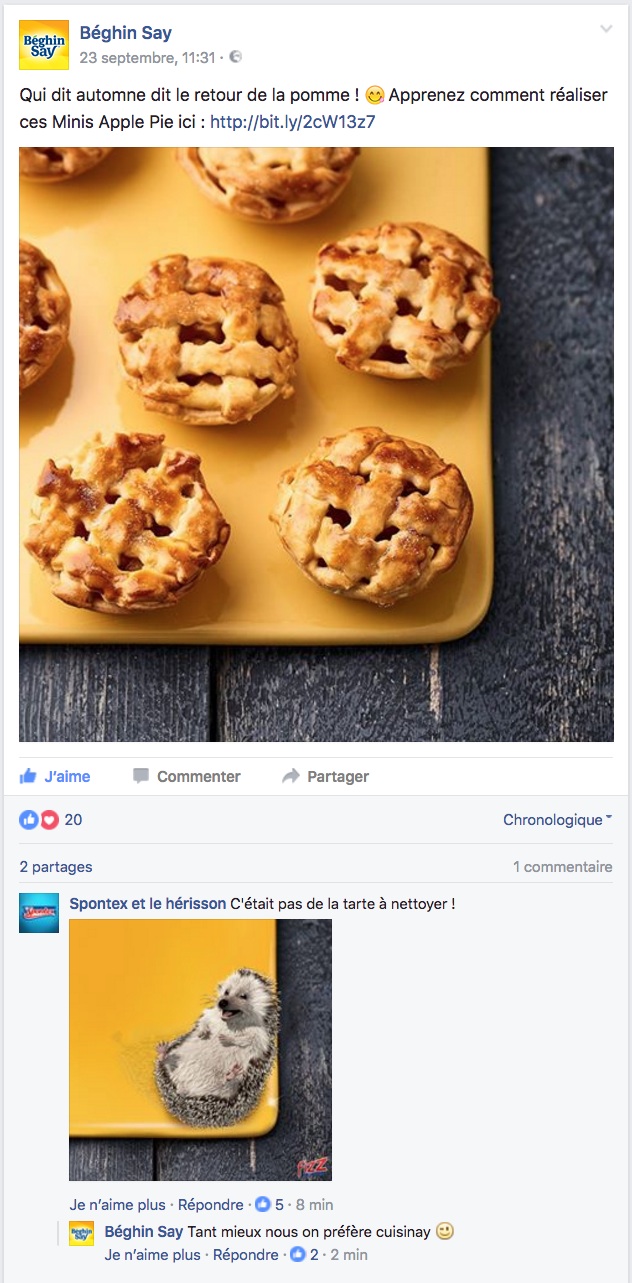The width and height of the screenshot is (632, 1283).
Task: Click the thumbs-up reaction icon beside 20
Action: click(28, 820)
